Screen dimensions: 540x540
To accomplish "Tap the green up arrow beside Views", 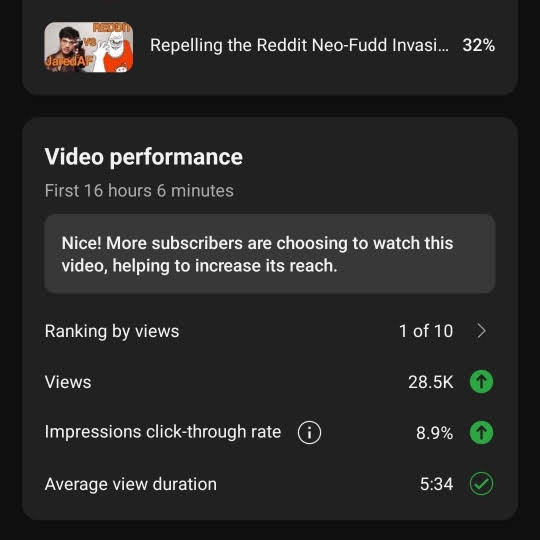I will [481, 382].
